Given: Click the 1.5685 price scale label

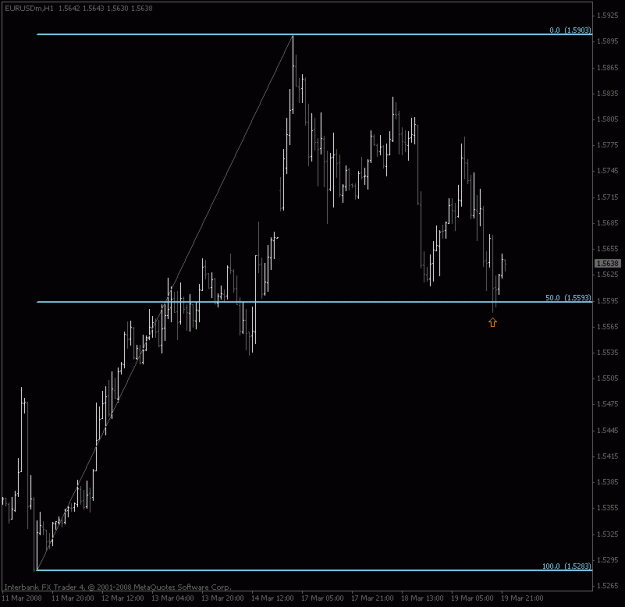Looking at the screenshot, I should click(608, 223).
